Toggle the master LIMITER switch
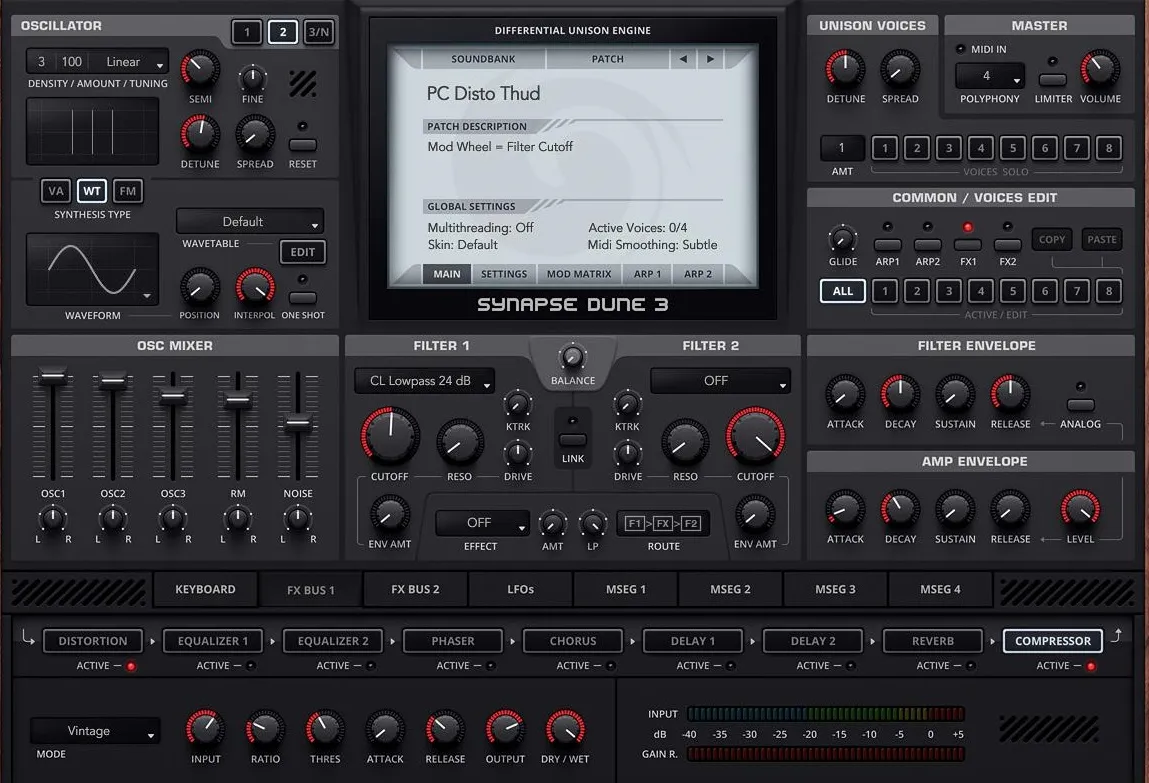 1052,79
